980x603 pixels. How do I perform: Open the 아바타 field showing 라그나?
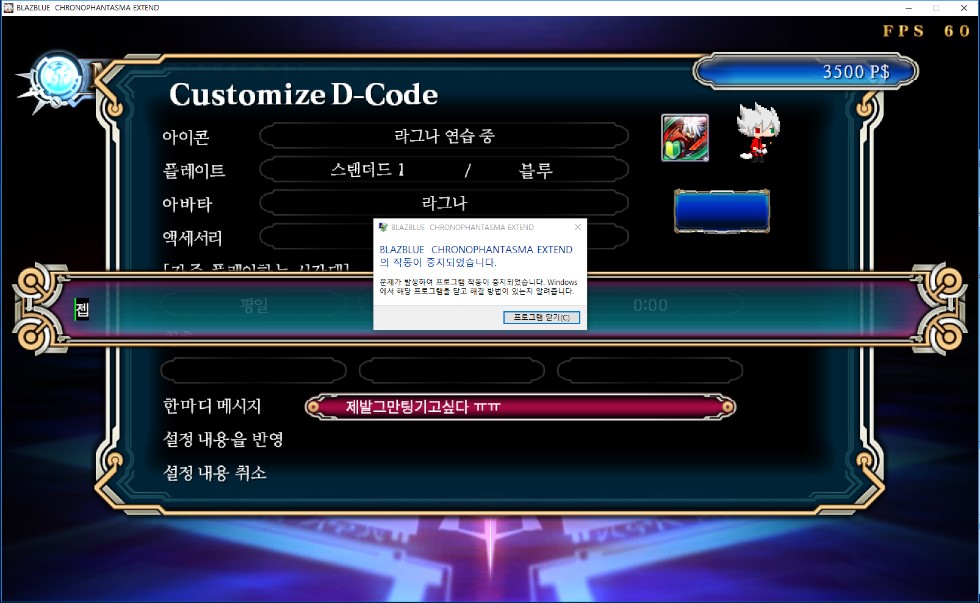coord(443,203)
